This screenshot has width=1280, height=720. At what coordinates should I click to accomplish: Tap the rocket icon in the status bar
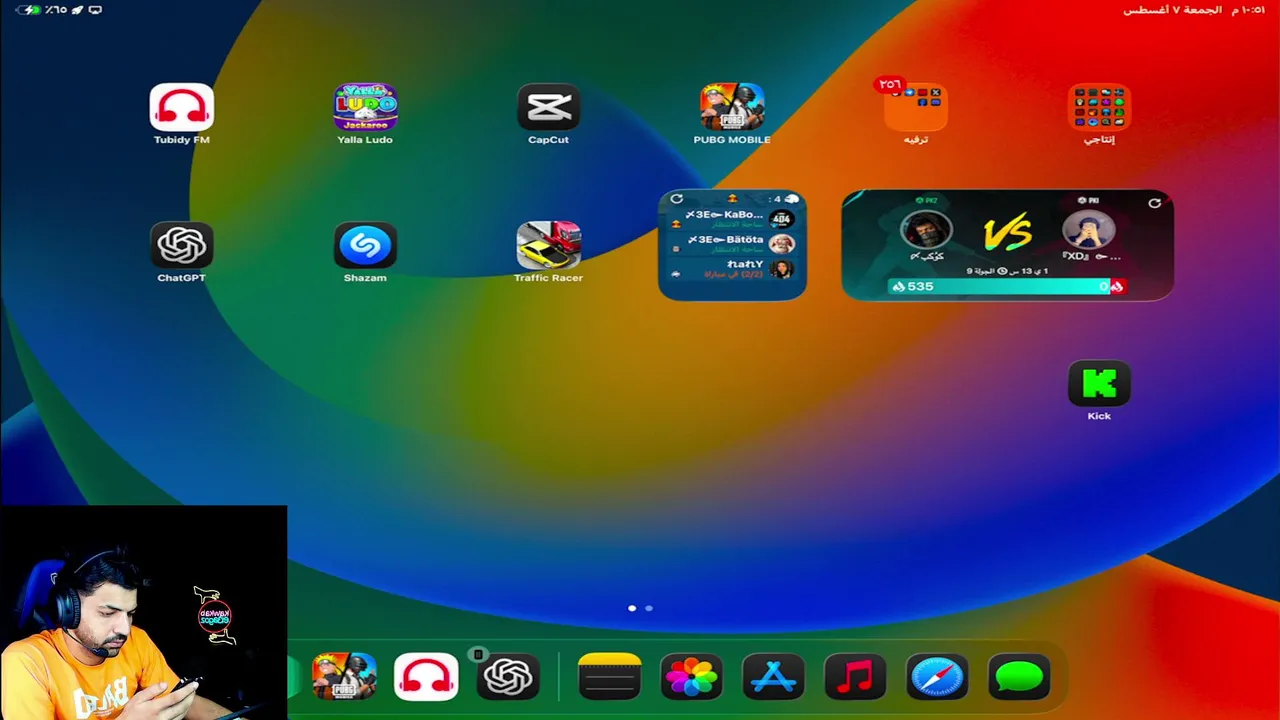[x=77, y=10]
